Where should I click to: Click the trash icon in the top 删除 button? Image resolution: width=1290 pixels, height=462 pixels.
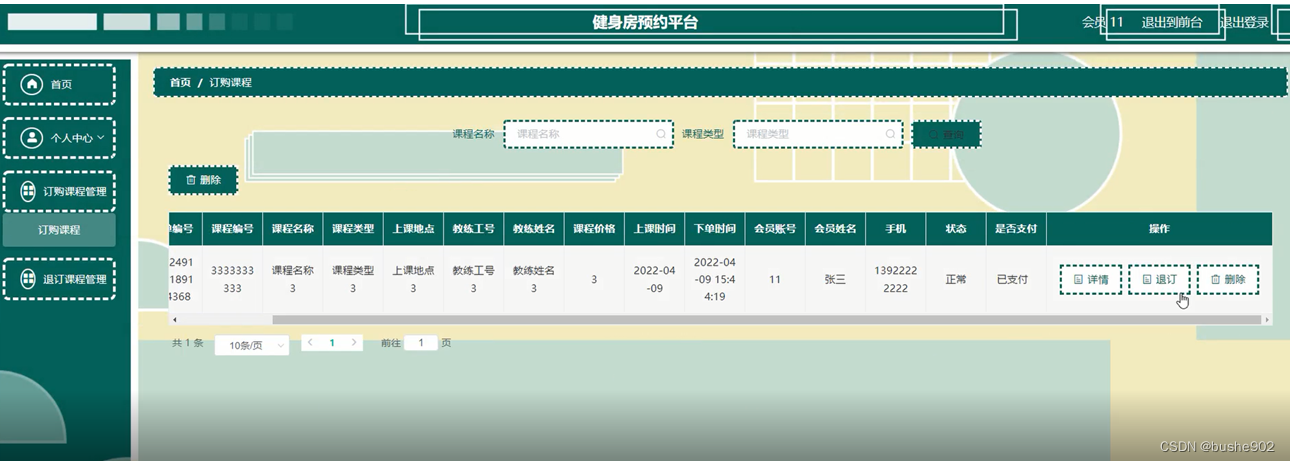point(190,180)
